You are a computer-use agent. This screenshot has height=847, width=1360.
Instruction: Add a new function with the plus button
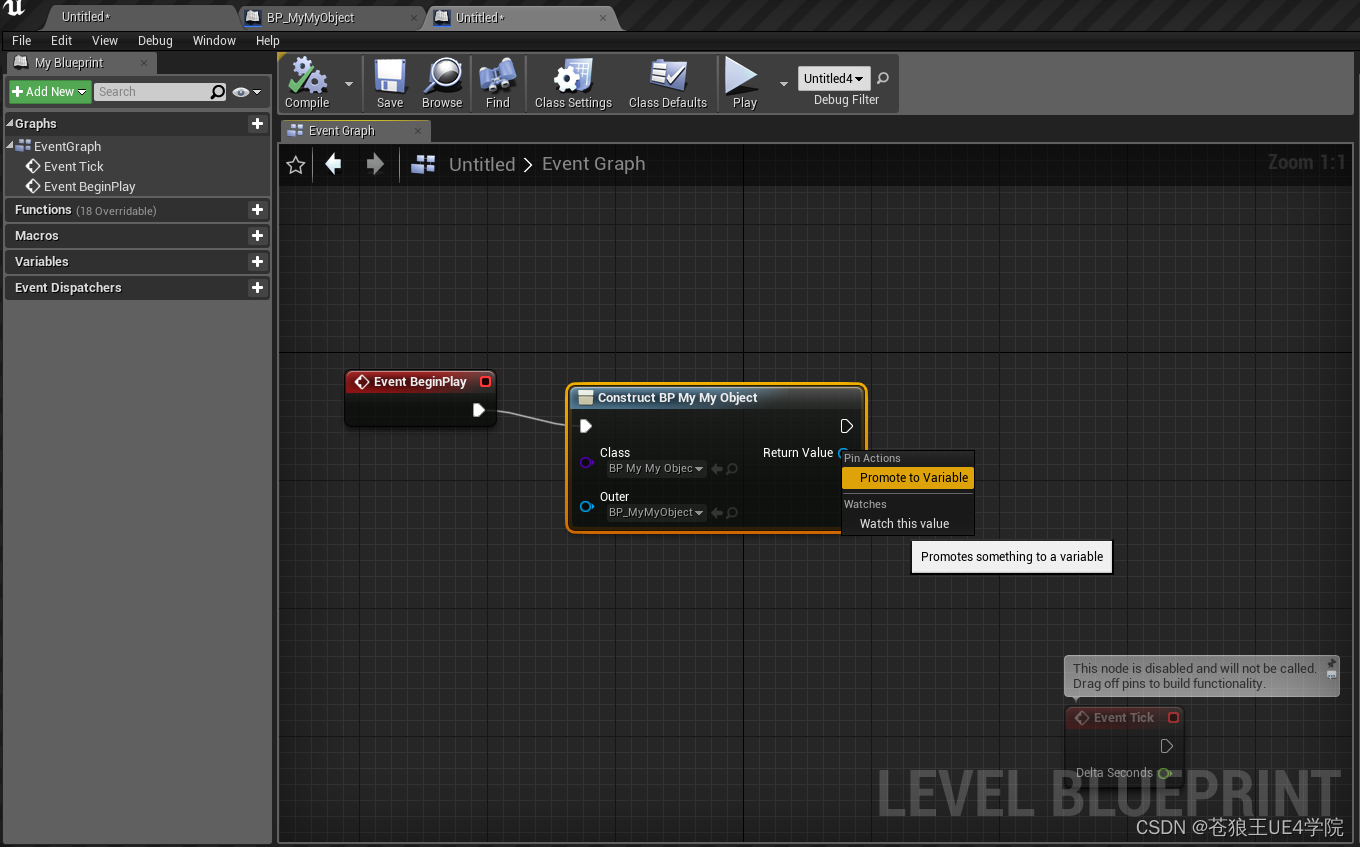click(x=257, y=209)
